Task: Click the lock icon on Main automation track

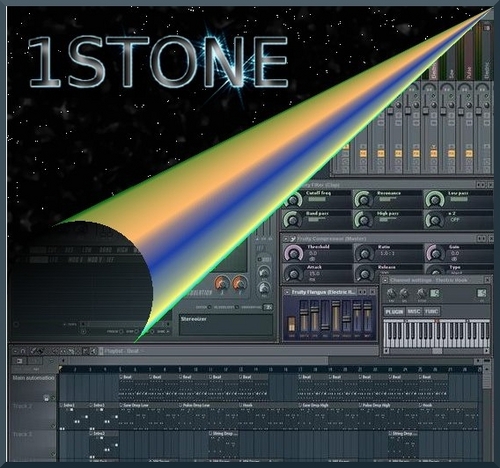Action: click(x=46, y=398)
